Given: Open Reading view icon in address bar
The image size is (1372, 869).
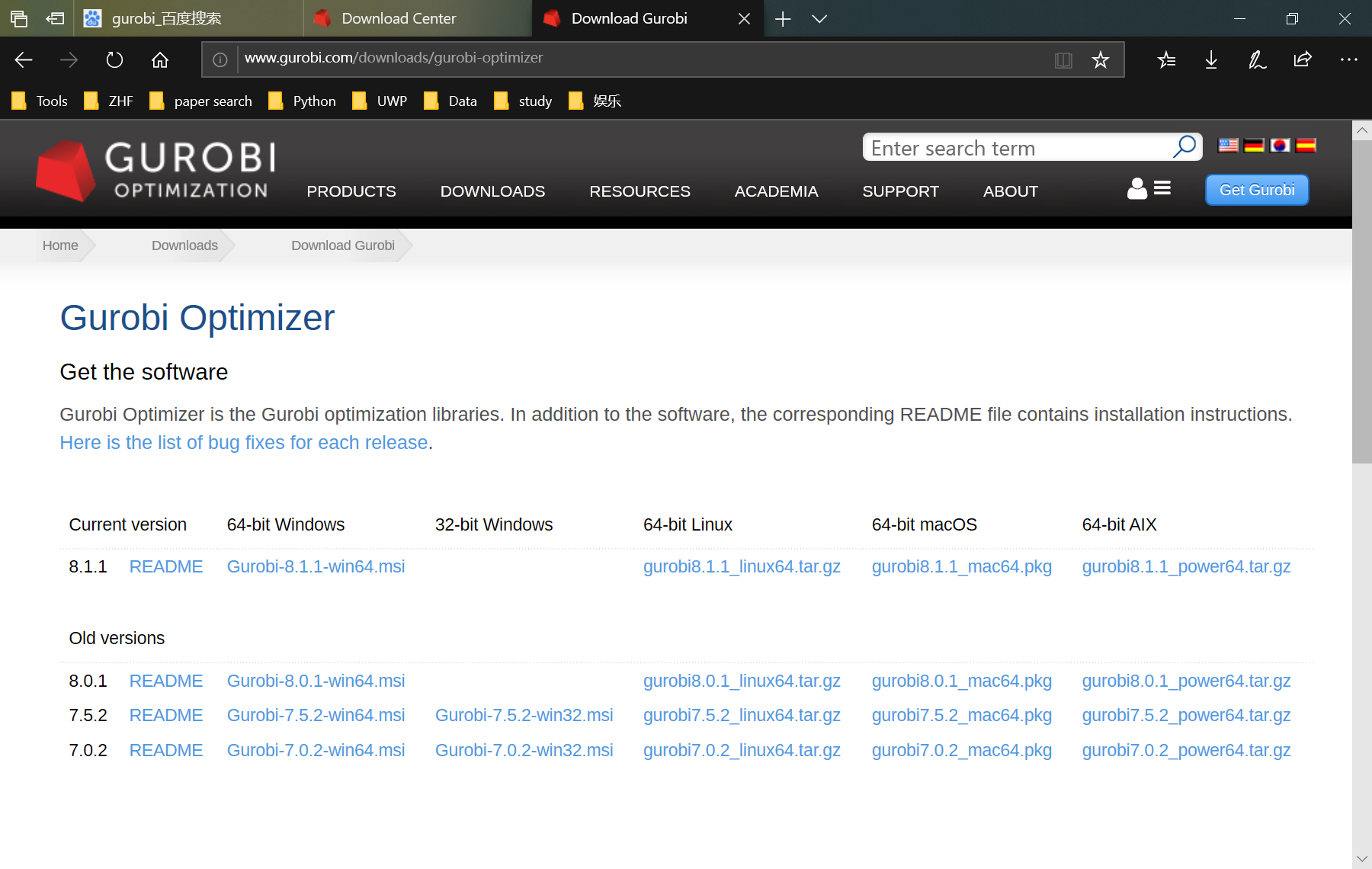Looking at the screenshot, I should (x=1063, y=59).
